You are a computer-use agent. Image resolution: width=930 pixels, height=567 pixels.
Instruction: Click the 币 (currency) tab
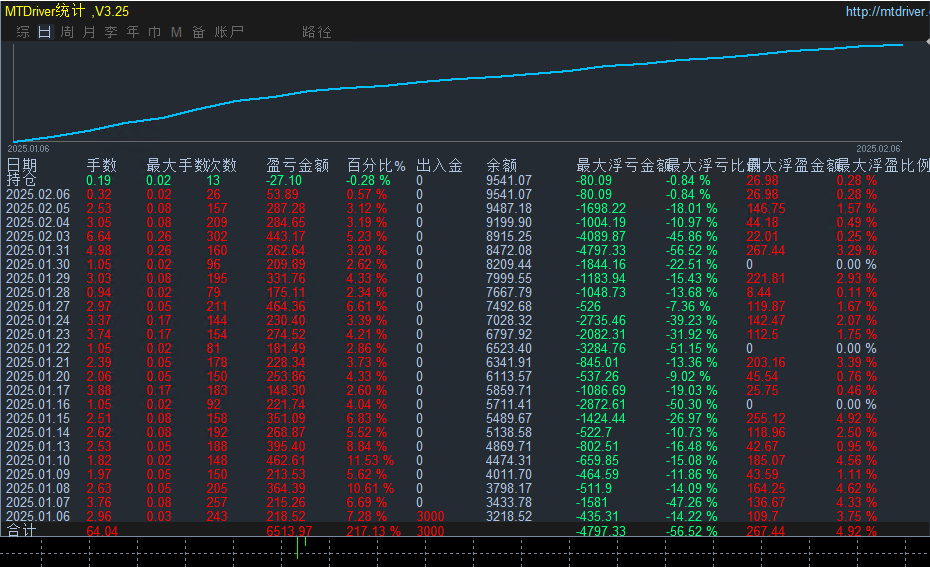[155, 32]
